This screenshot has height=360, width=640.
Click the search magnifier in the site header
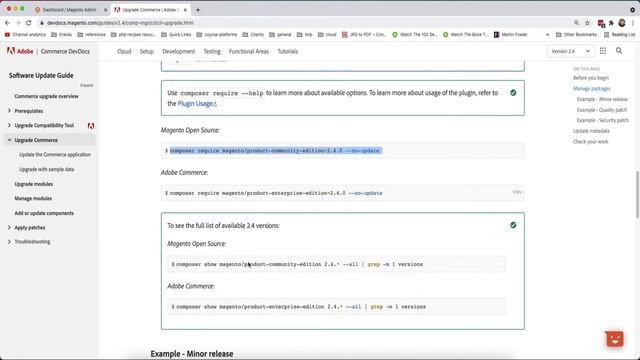coord(619,51)
